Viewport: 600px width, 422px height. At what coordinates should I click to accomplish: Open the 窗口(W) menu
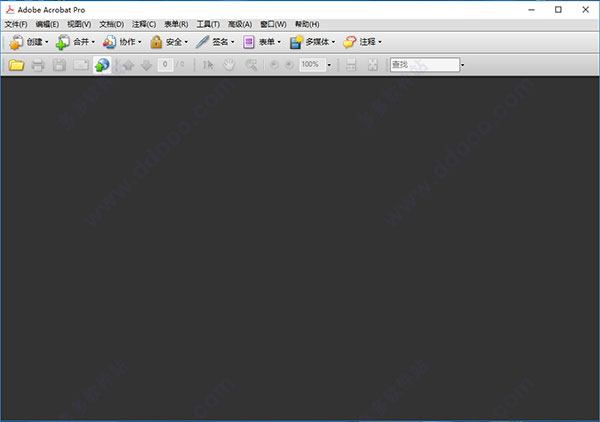273,24
